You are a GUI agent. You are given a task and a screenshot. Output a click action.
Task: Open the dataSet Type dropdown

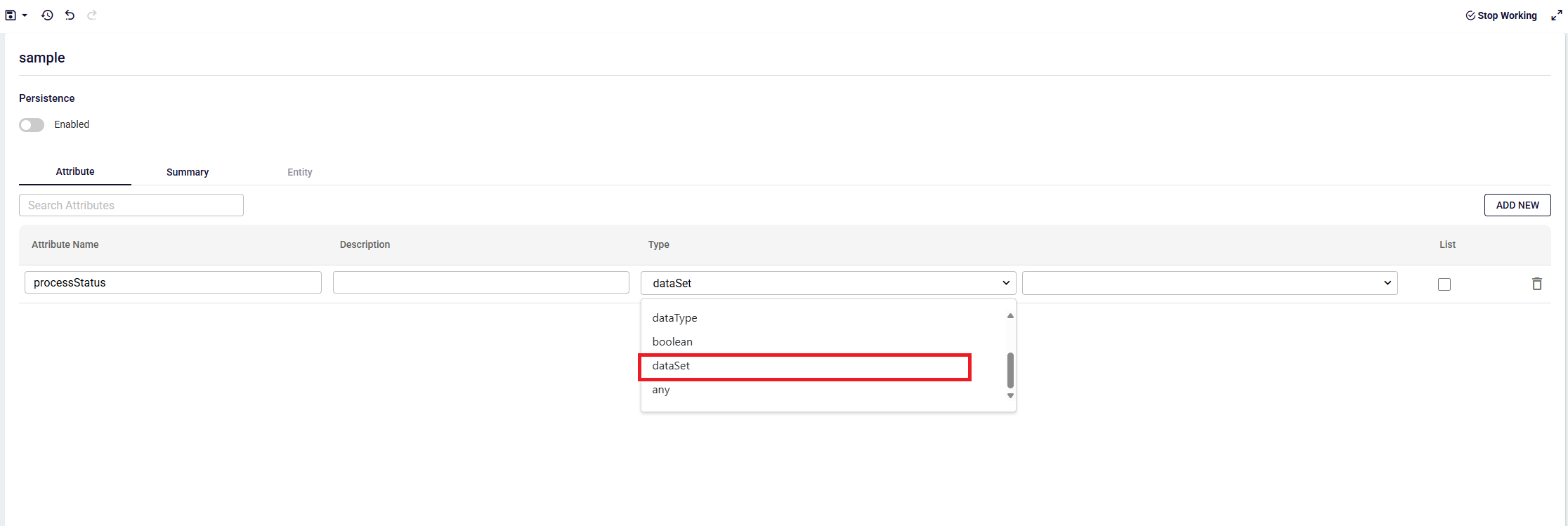click(828, 283)
